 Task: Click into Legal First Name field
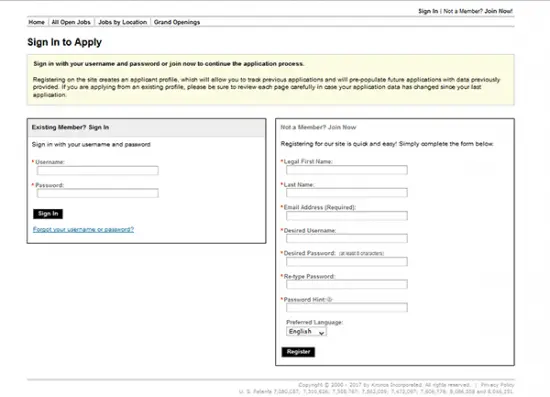tap(347, 170)
